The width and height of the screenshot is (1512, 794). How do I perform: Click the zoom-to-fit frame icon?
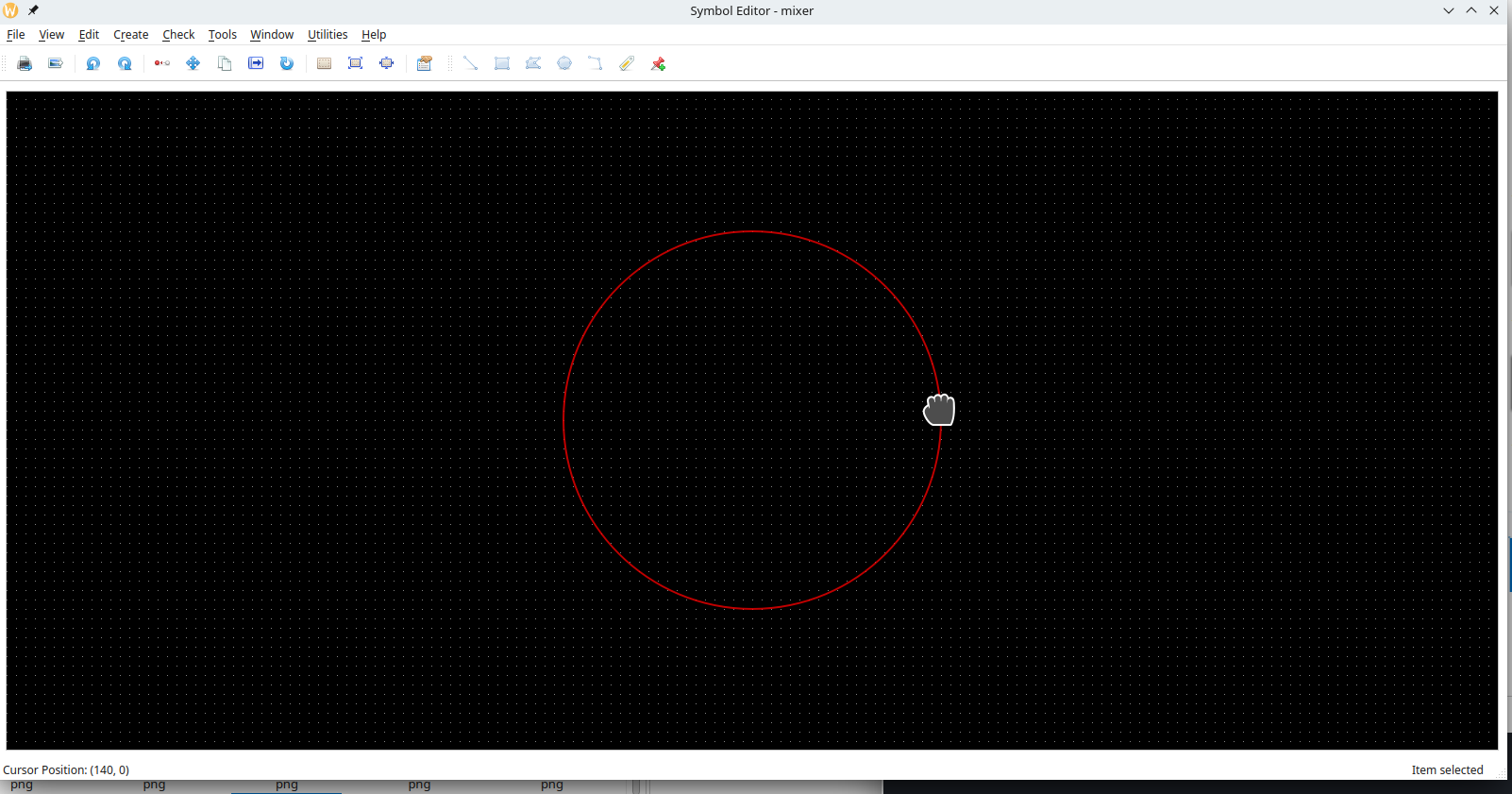[356, 63]
